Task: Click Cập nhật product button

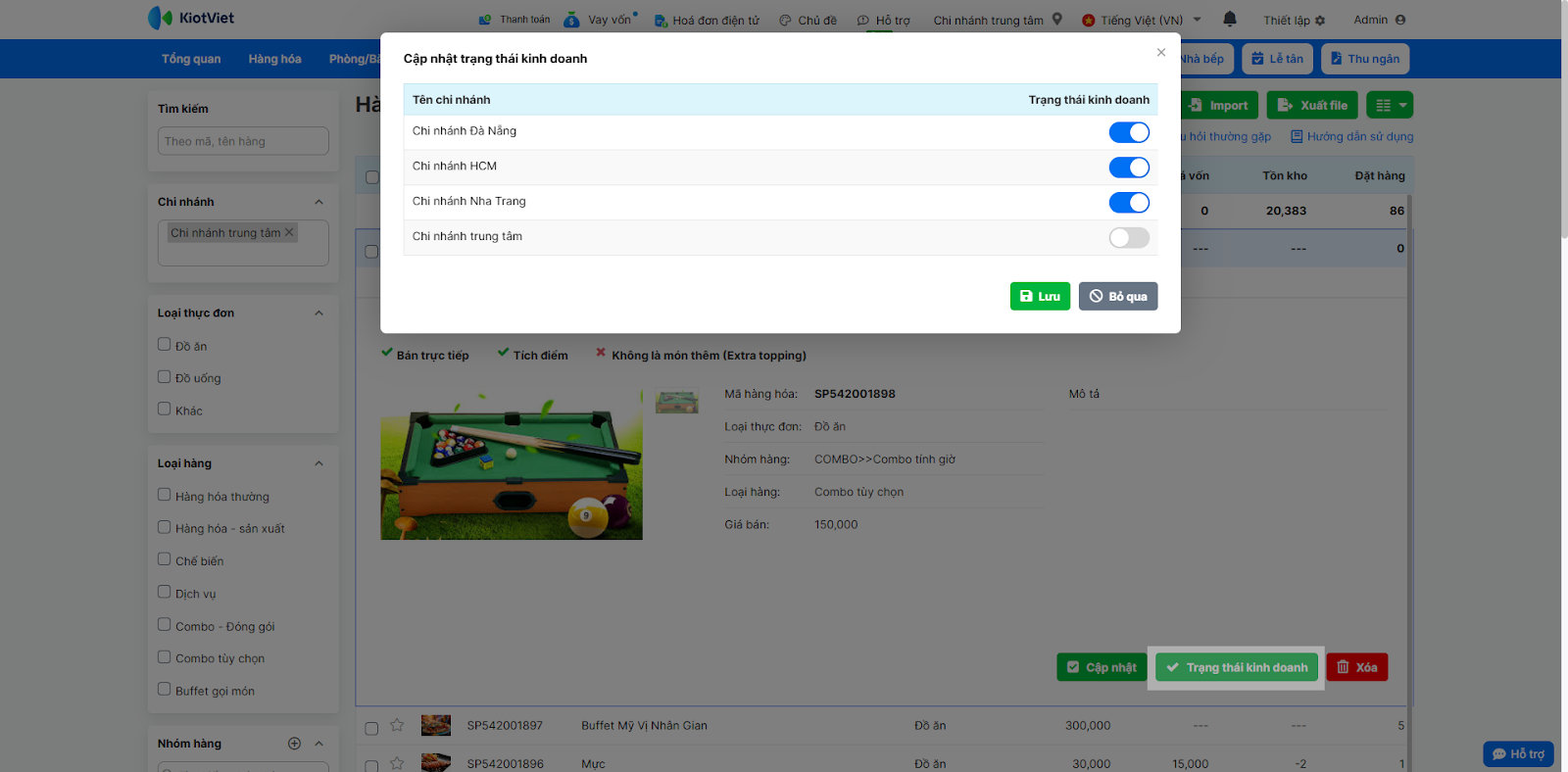Action: (1102, 667)
